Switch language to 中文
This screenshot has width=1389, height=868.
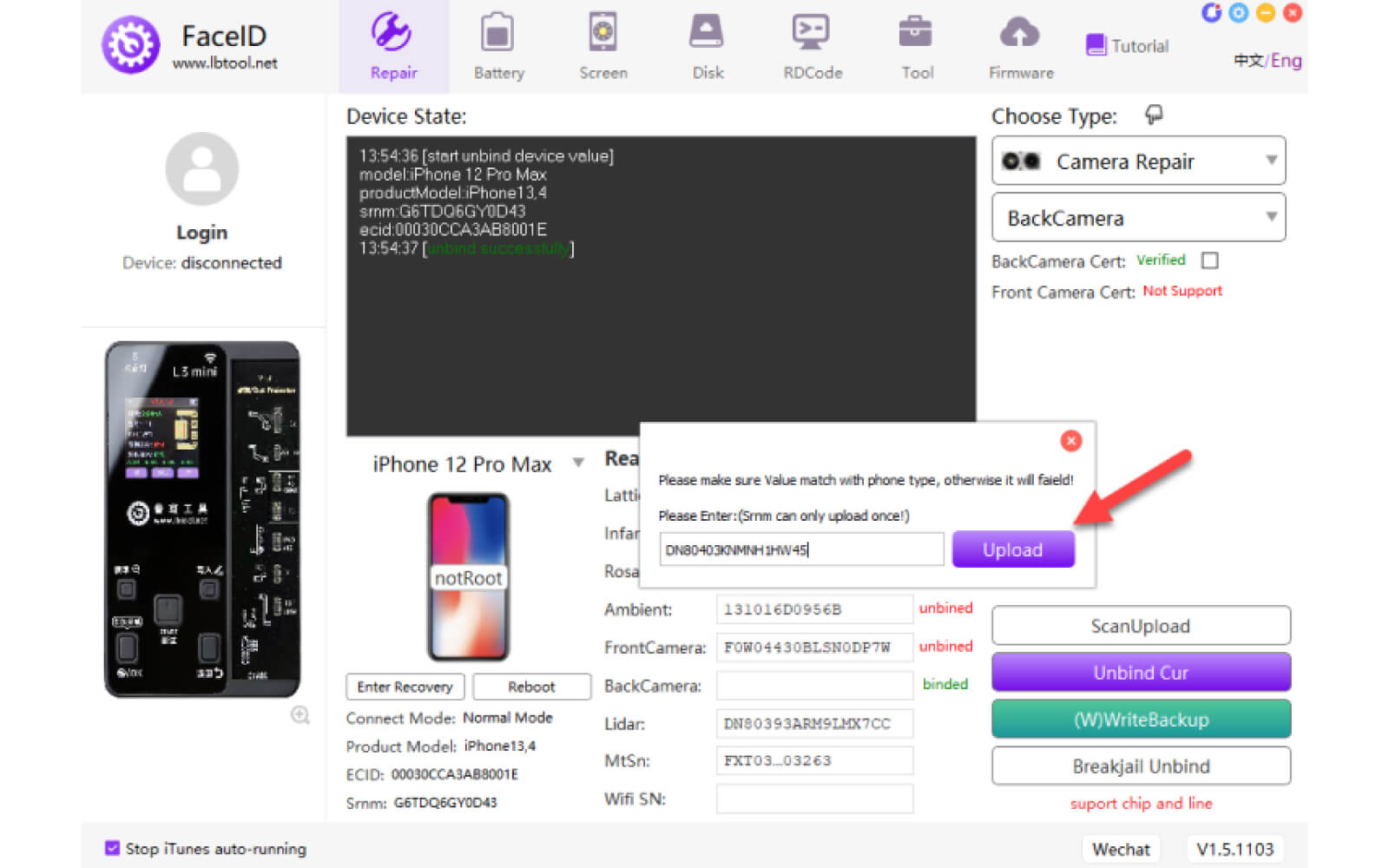[x=1248, y=61]
